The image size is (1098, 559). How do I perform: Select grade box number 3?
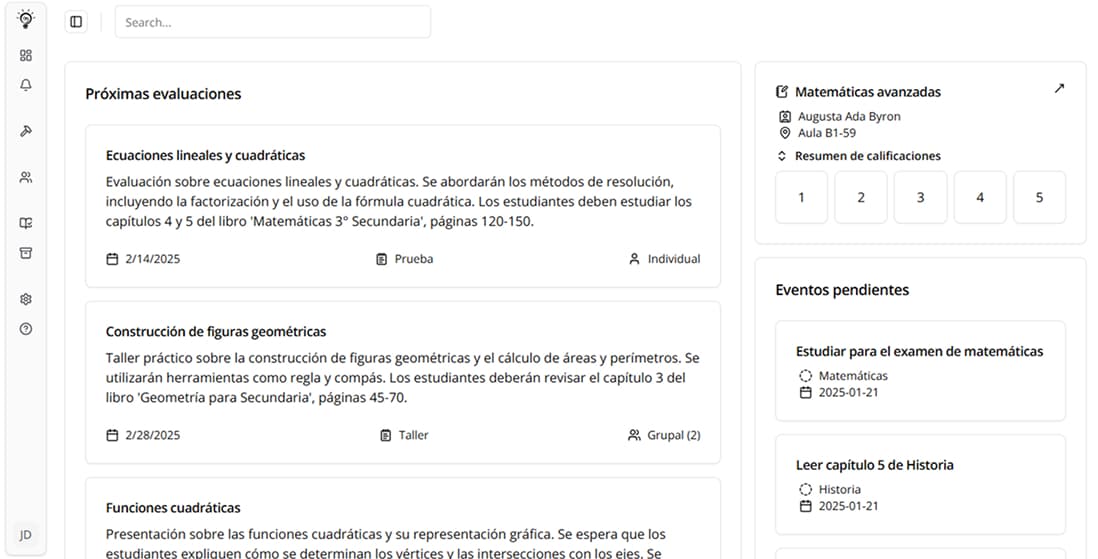[x=920, y=198]
